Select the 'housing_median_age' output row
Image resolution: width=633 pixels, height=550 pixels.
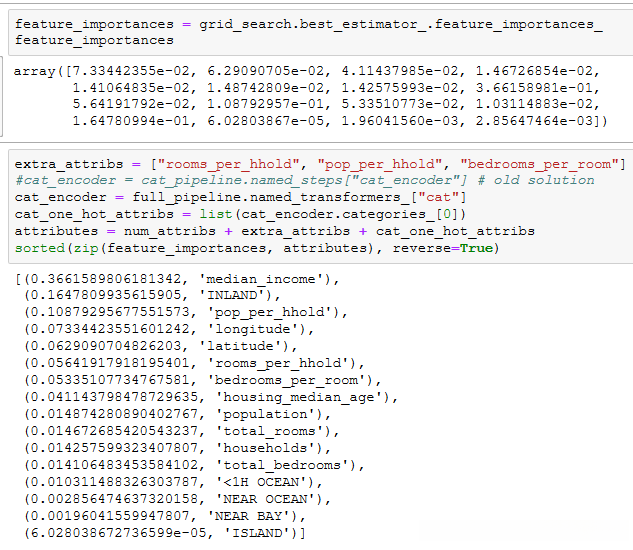pos(211,397)
